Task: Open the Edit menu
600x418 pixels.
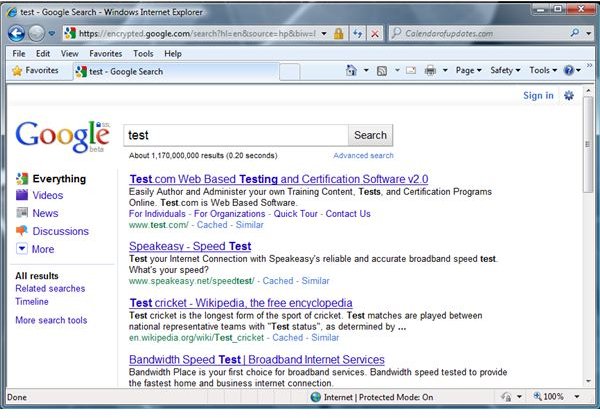Action: click(43, 54)
